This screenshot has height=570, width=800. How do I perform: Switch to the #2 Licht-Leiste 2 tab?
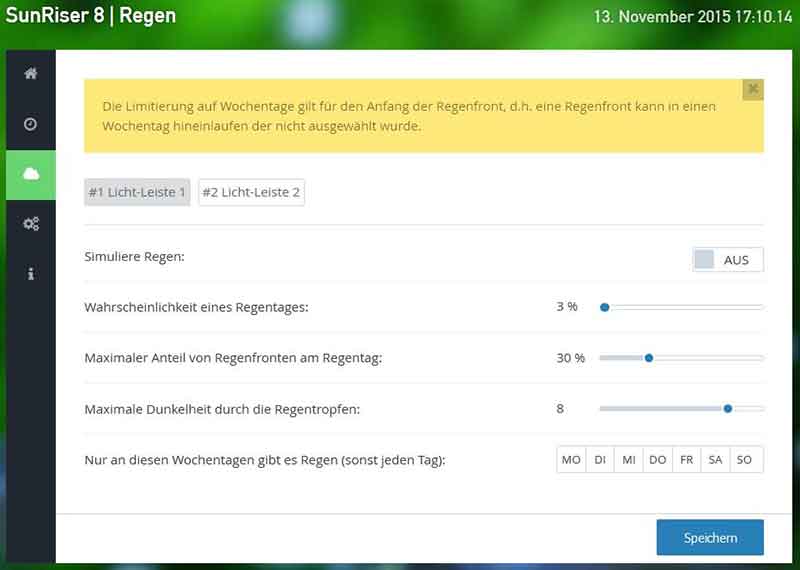[x=252, y=192]
